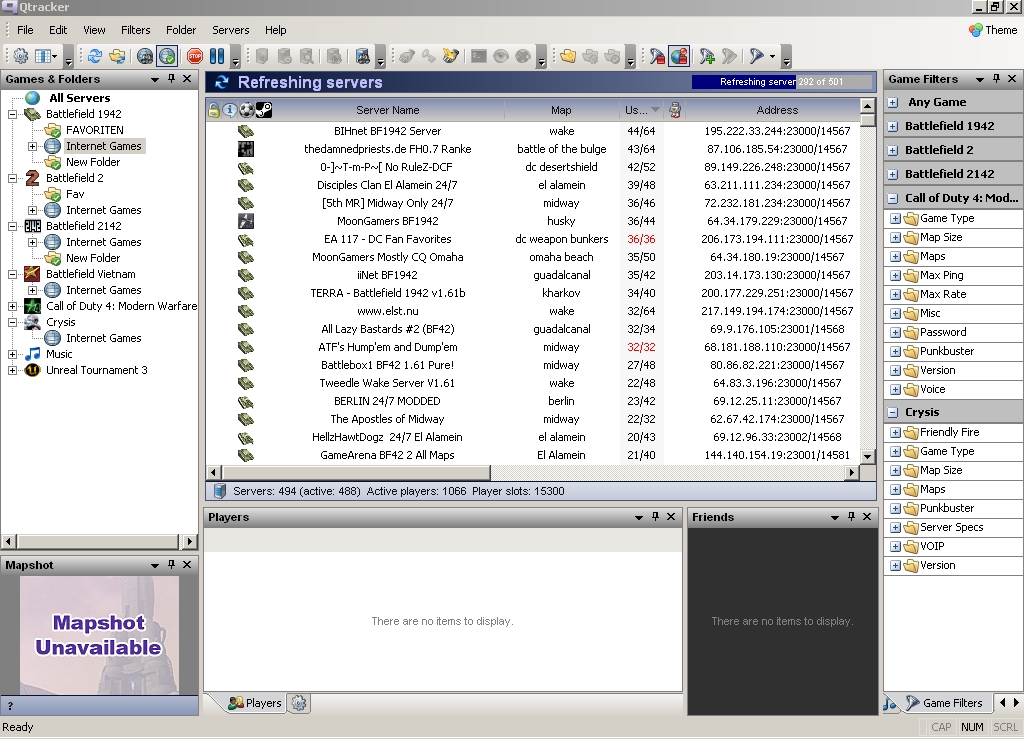Click the Theme button
Screen dimensions: 1024x739
[x=992, y=30]
